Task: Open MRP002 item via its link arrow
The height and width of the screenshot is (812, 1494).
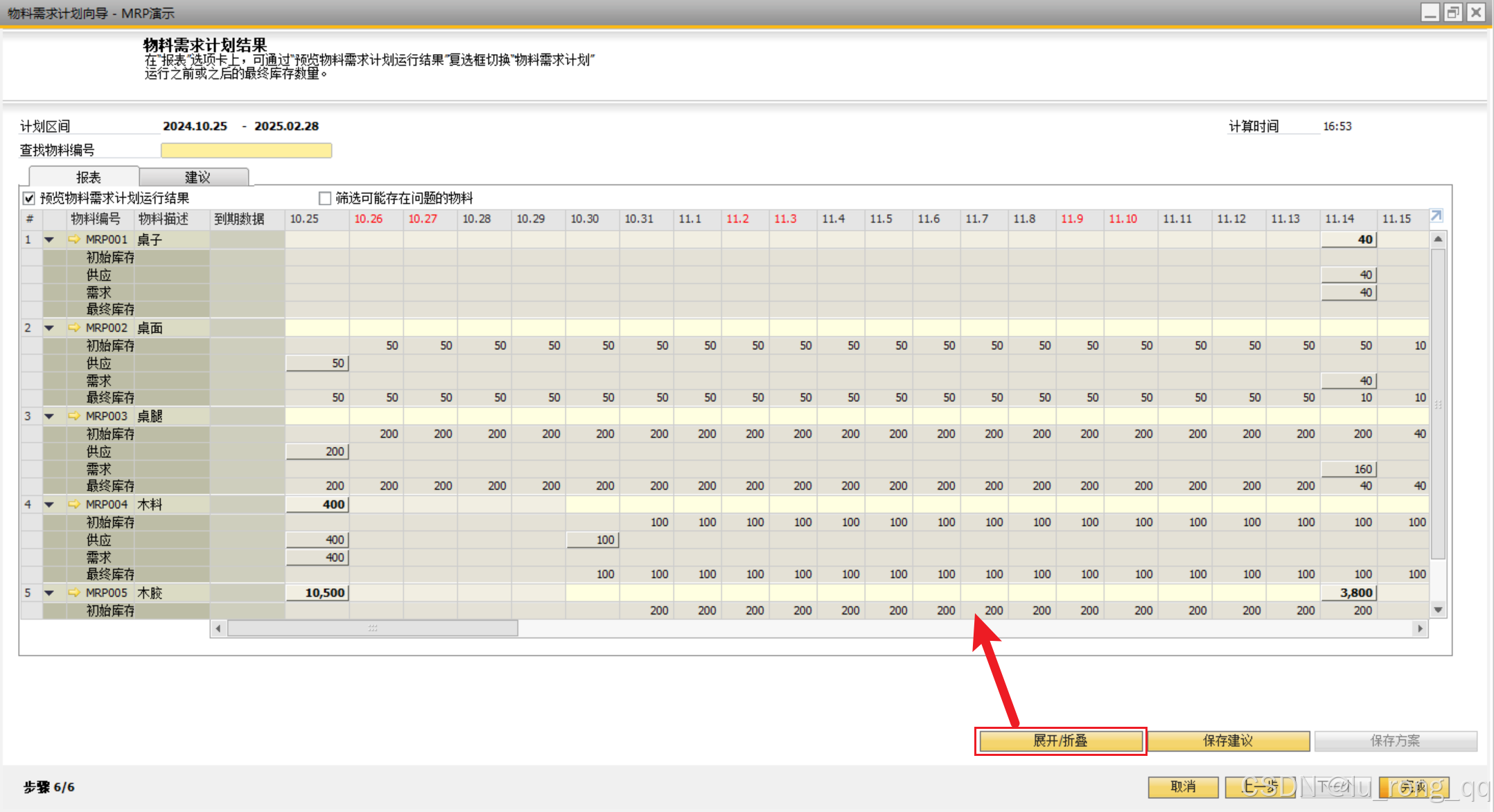Action: click(x=74, y=328)
